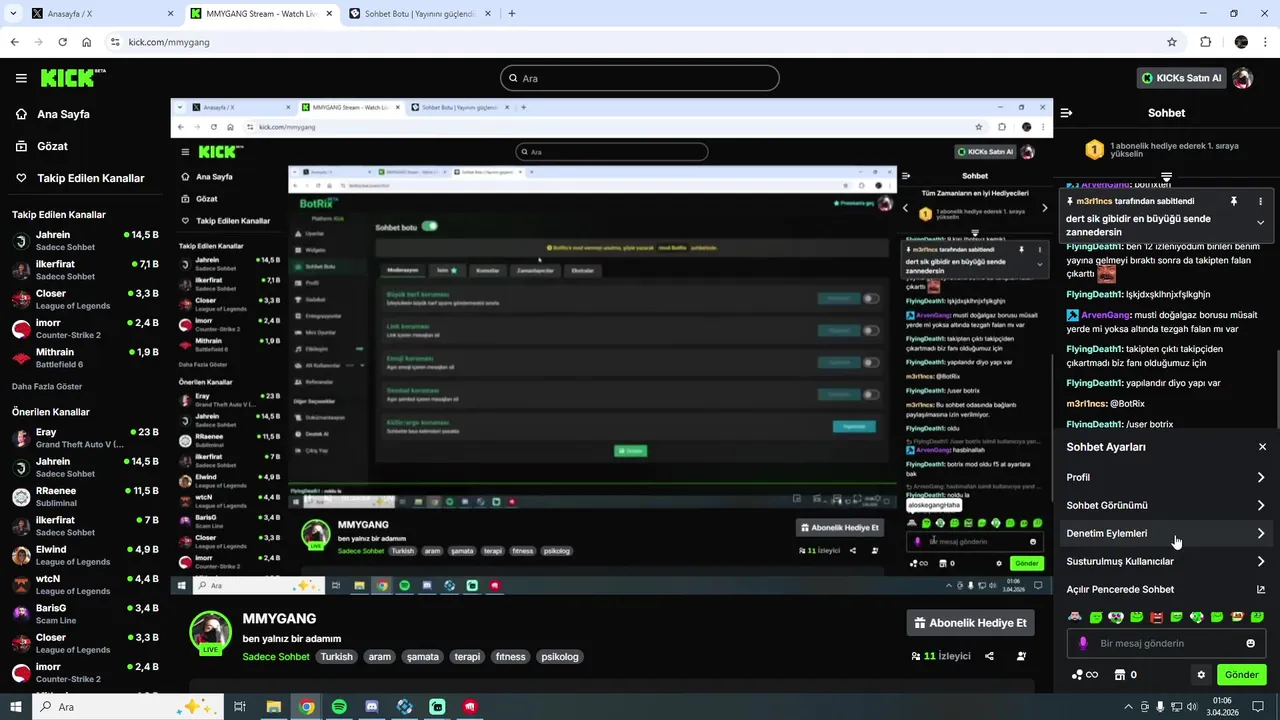Image resolution: width=1280 pixels, height=720 pixels.
Task: Expand Profil in Sohbet Ayarları
Action: pos(1166,477)
